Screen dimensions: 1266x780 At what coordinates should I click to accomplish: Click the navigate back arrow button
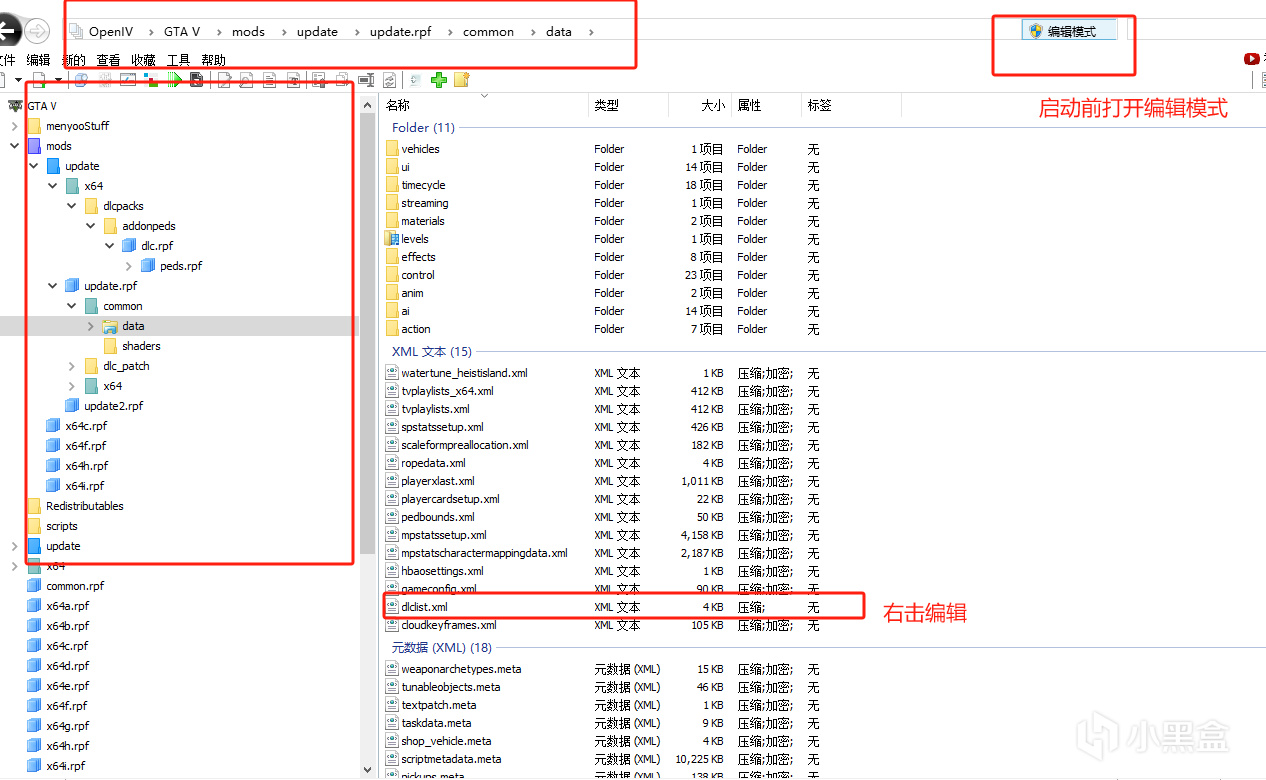(x=7, y=31)
